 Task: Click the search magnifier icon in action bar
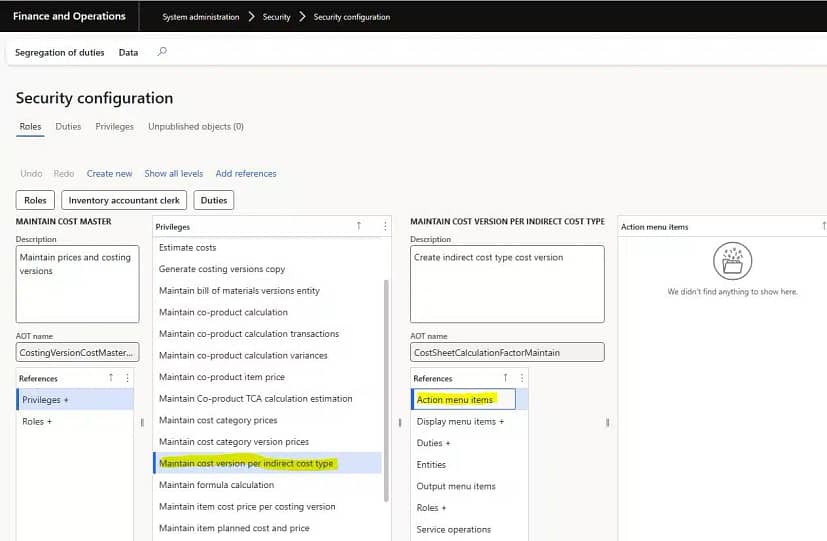[162, 52]
